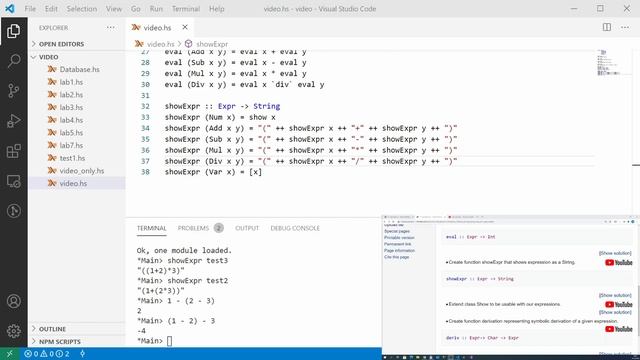Switch to the OUTPUT panel tab

(x=247, y=228)
